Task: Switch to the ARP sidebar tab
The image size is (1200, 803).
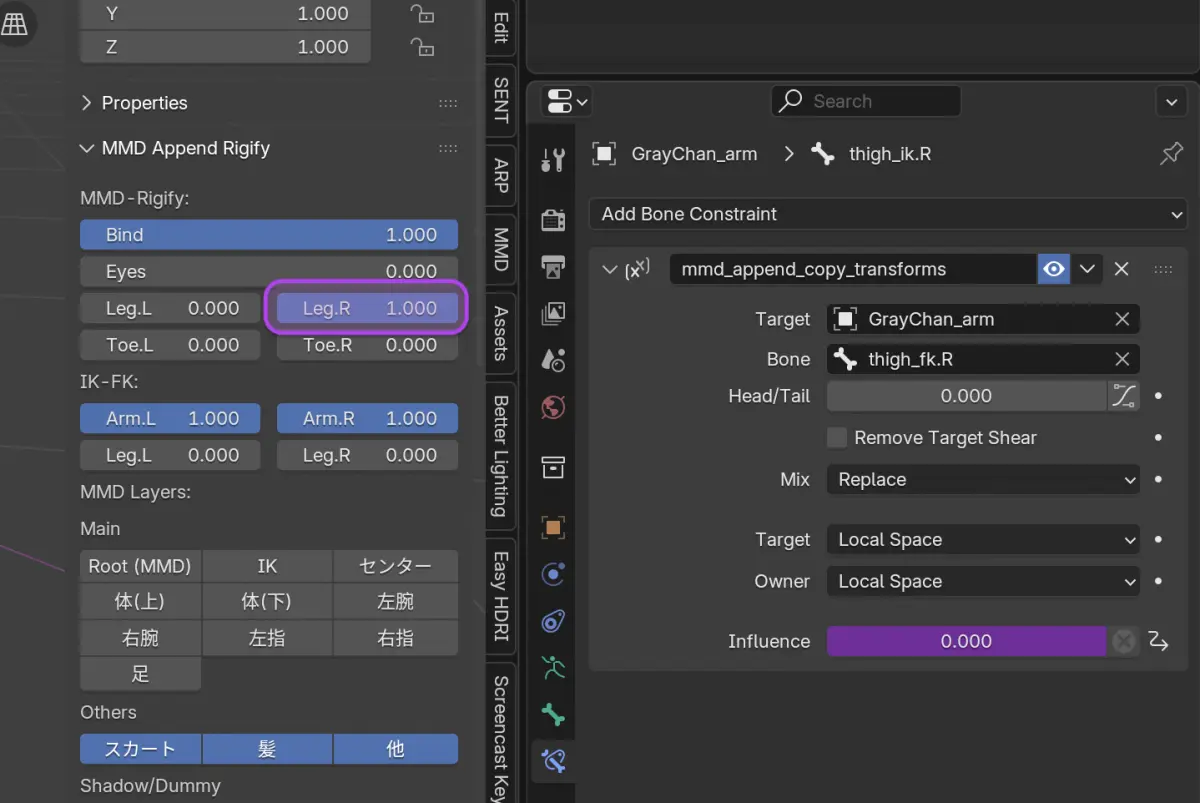Action: coord(501,176)
